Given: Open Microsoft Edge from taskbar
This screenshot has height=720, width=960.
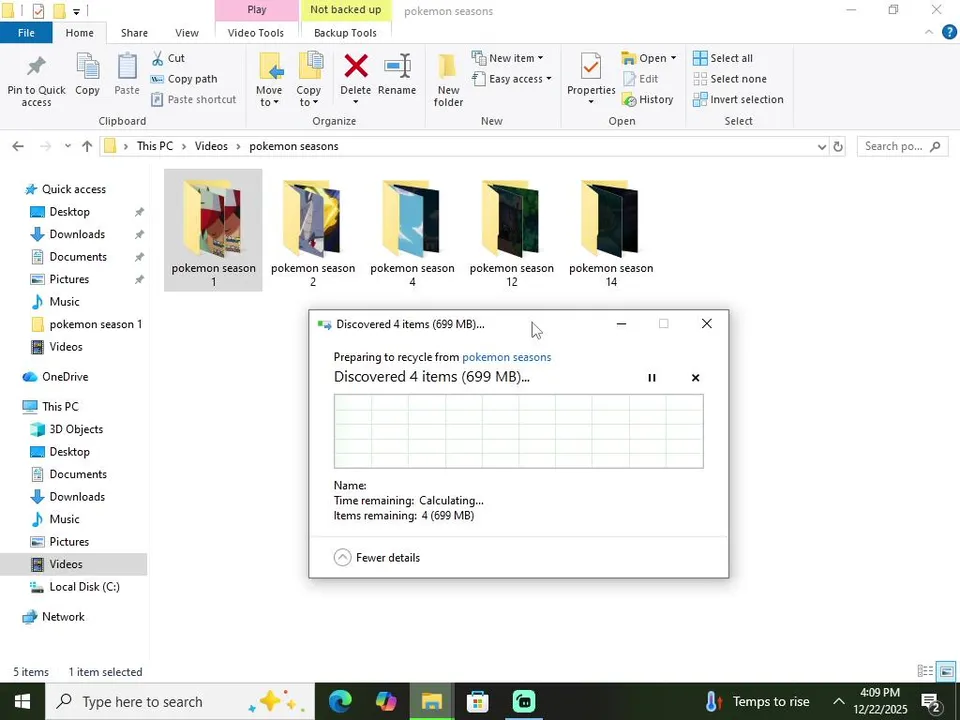Looking at the screenshot, I should (340, 702).
